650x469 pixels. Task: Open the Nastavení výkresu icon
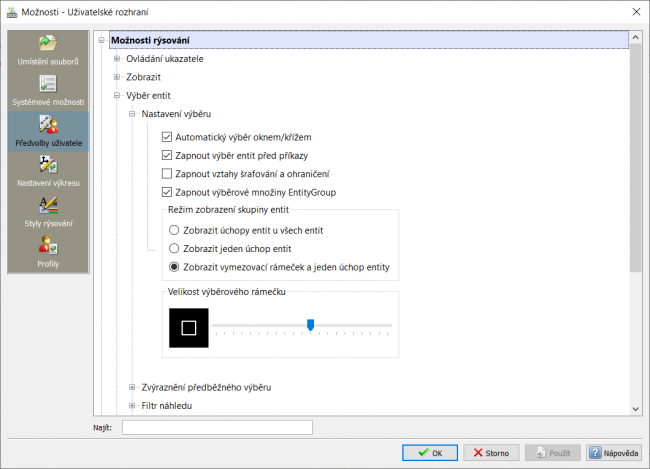pyautogui.click(x=48, y=165)
